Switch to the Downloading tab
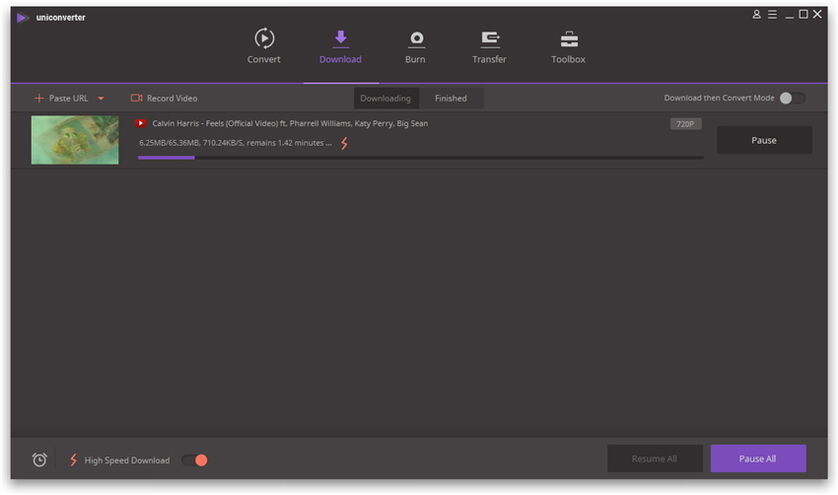Viewport: 838px width, 495px height. click(385, 98)
